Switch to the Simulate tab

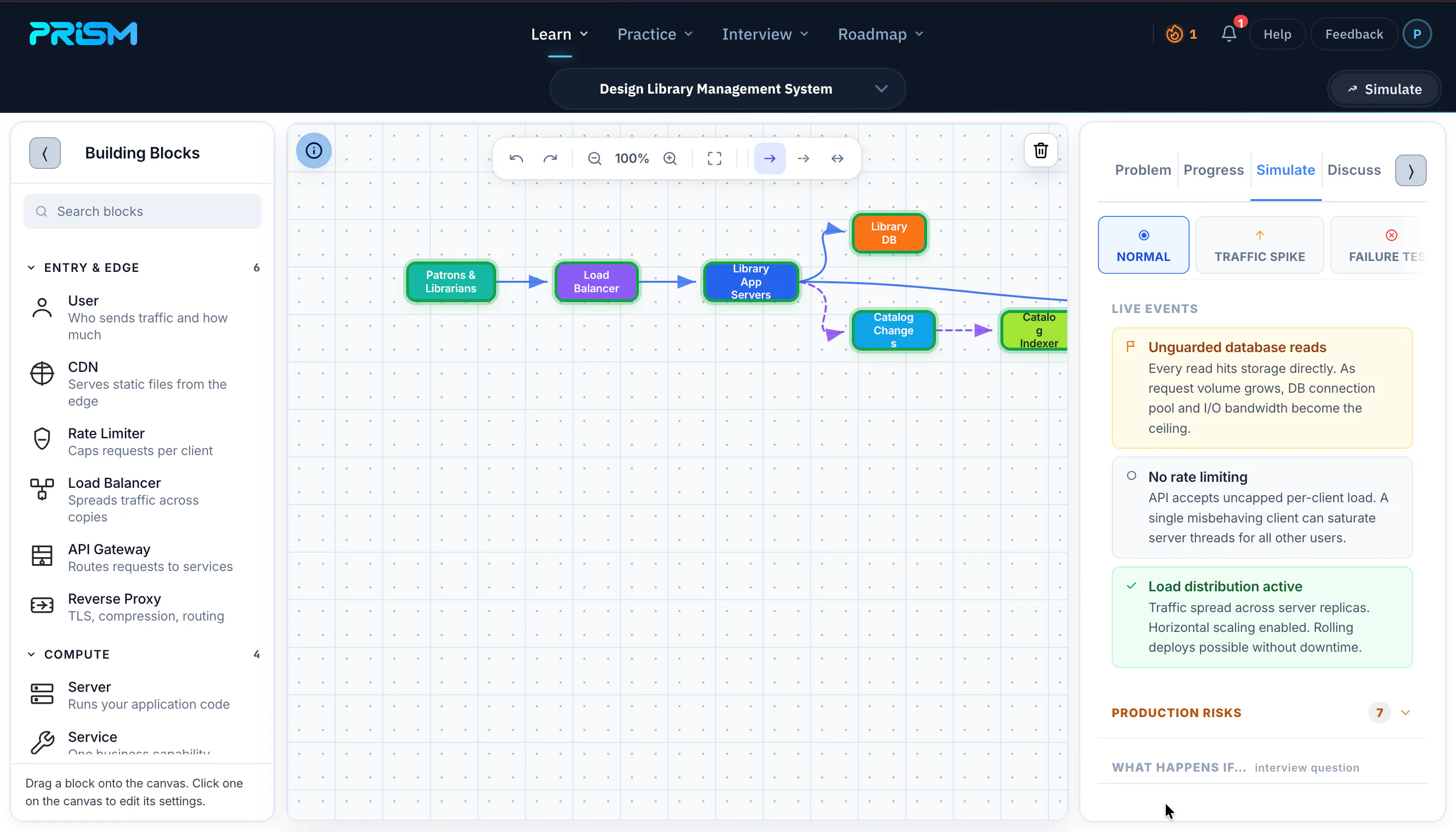pyautogui.click(x=1285, y=170)
